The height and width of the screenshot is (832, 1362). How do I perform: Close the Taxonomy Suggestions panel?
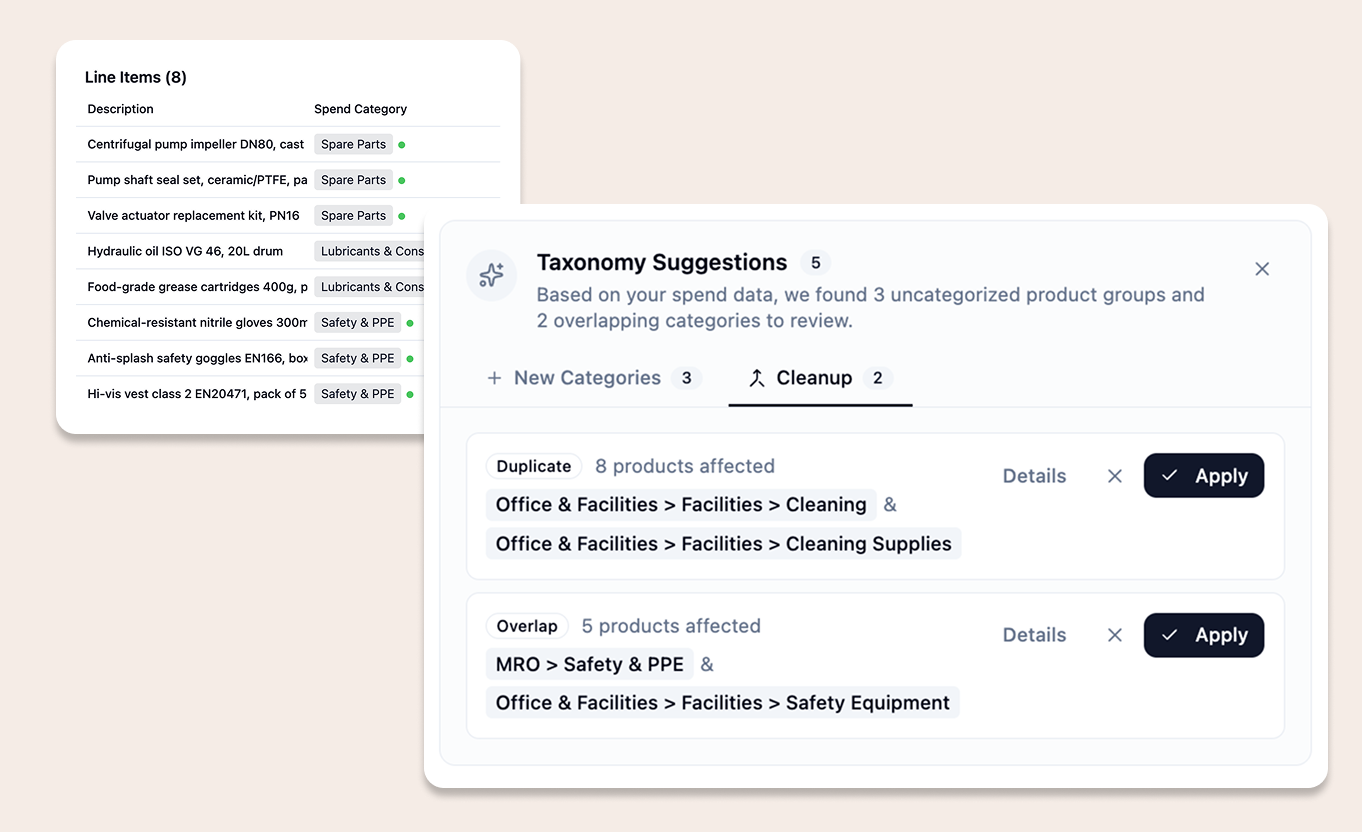1261,268
